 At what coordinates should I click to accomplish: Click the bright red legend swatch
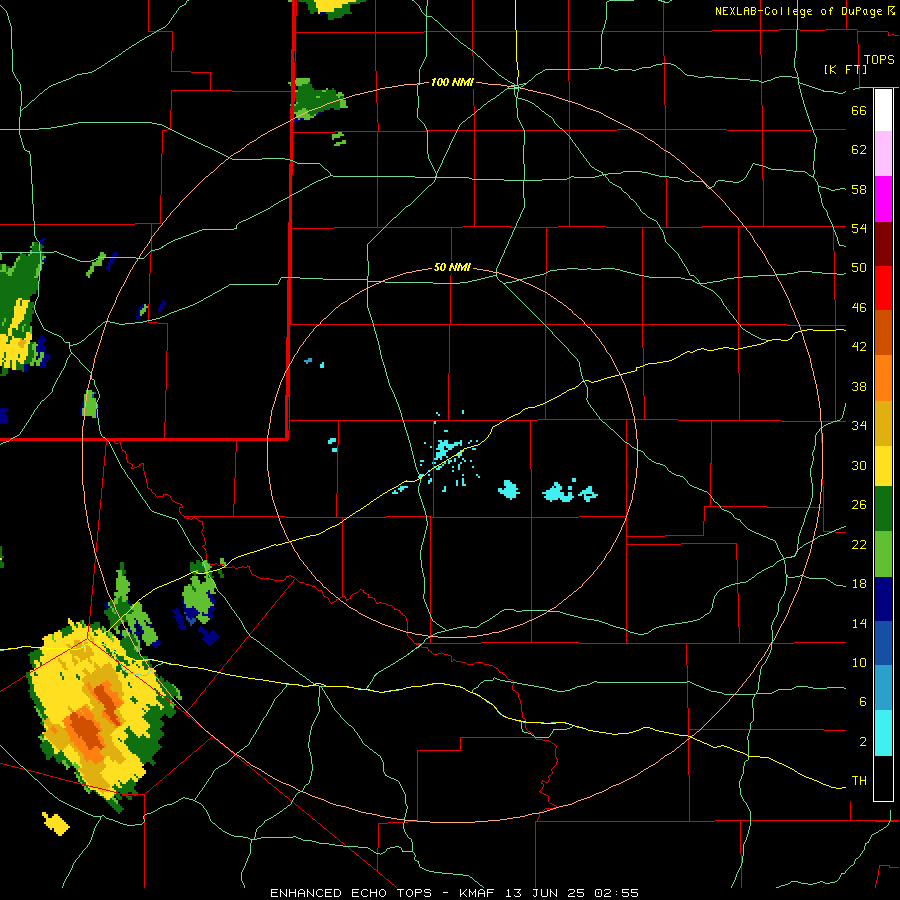(883, 288)
